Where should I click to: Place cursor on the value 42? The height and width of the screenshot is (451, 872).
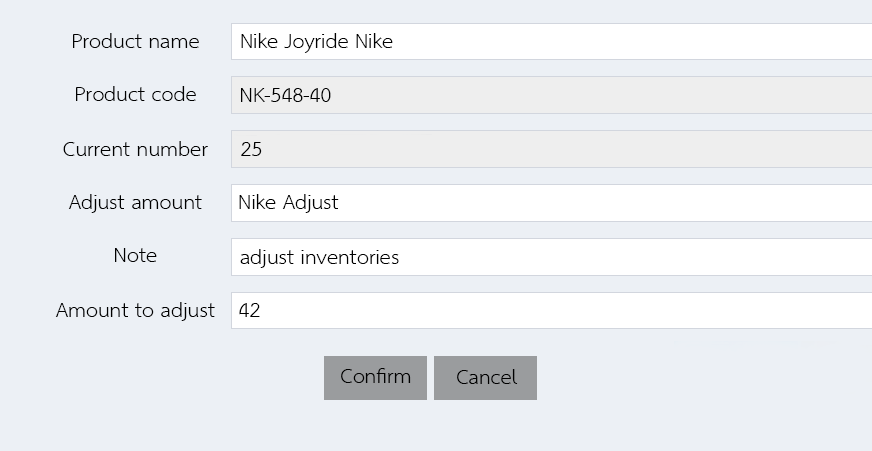(250, 311)
